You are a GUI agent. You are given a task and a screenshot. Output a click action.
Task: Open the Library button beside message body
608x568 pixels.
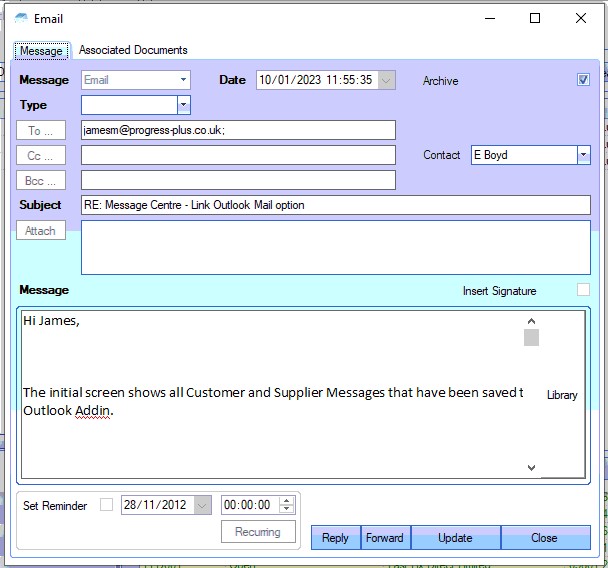[x=562, y=395]
